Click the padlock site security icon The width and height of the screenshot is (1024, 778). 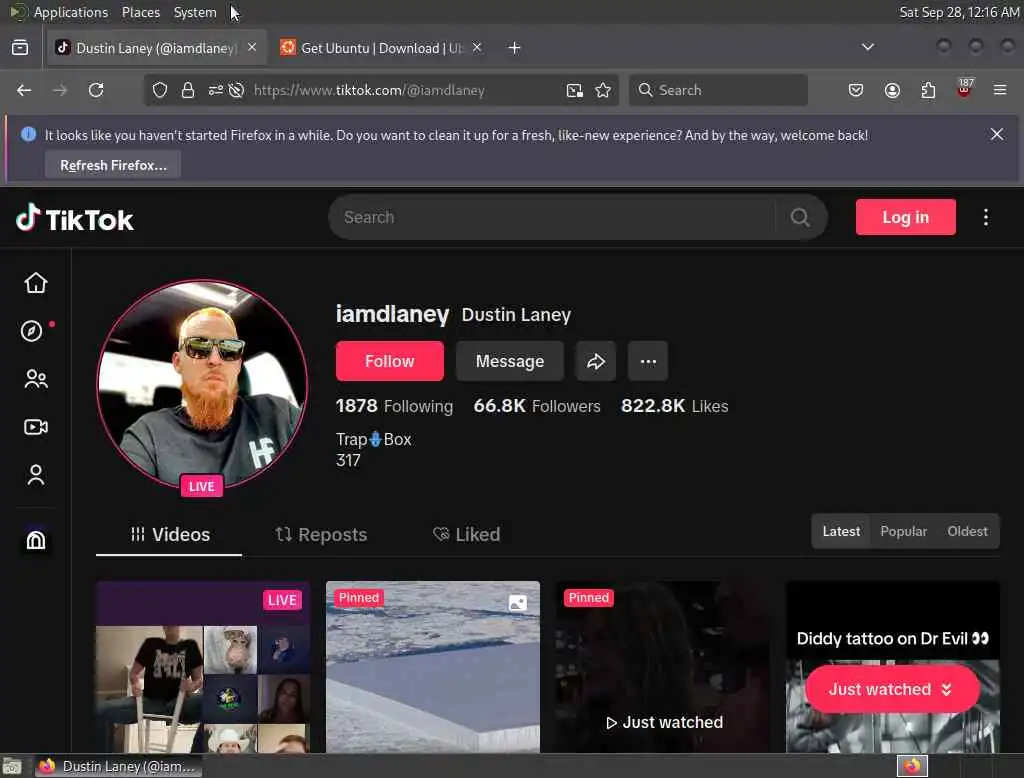click(188, 90)
